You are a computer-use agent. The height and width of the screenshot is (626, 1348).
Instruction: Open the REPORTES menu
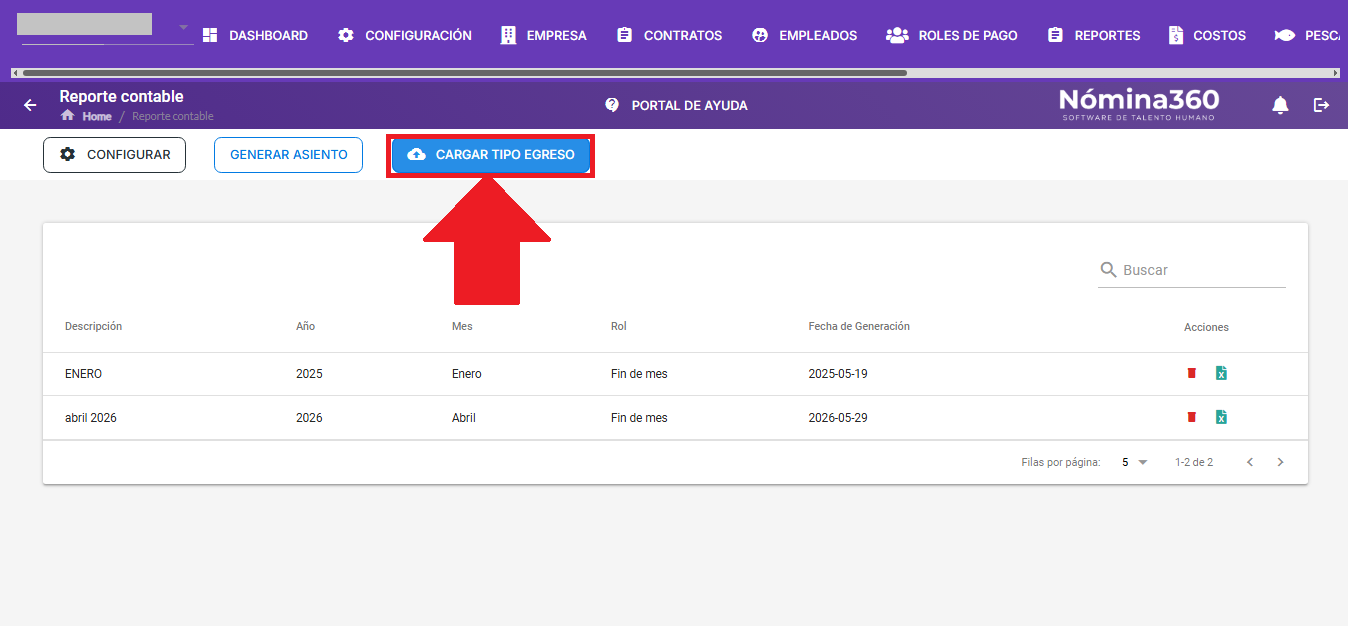tap(1093, 35)
